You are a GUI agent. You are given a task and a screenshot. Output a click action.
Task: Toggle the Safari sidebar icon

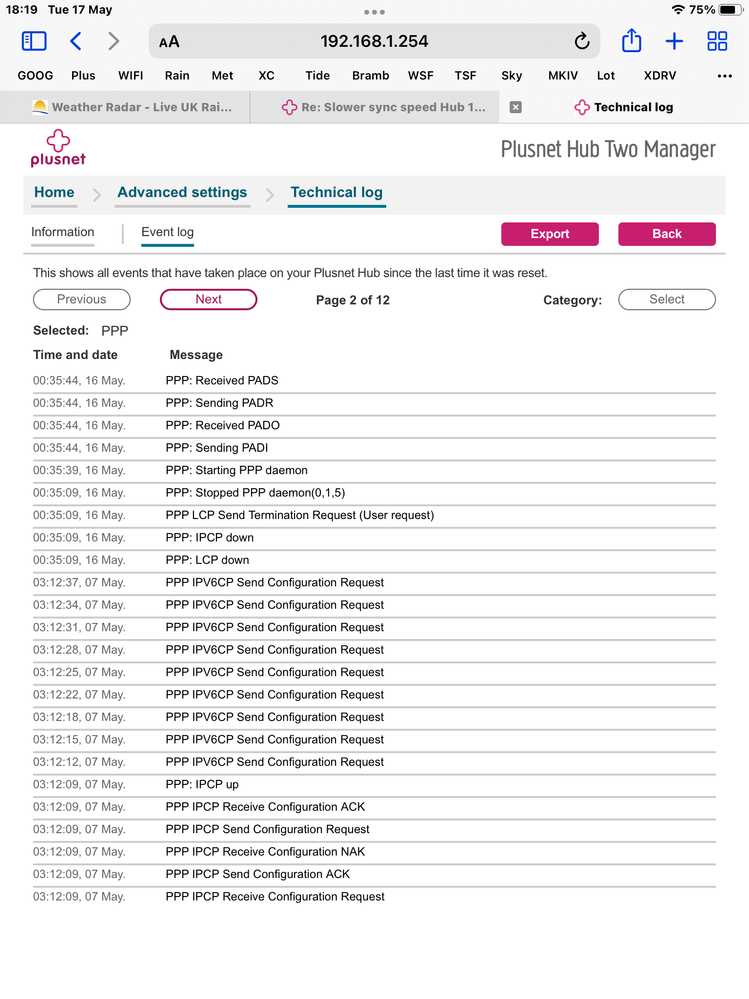(x=34, y=41)
